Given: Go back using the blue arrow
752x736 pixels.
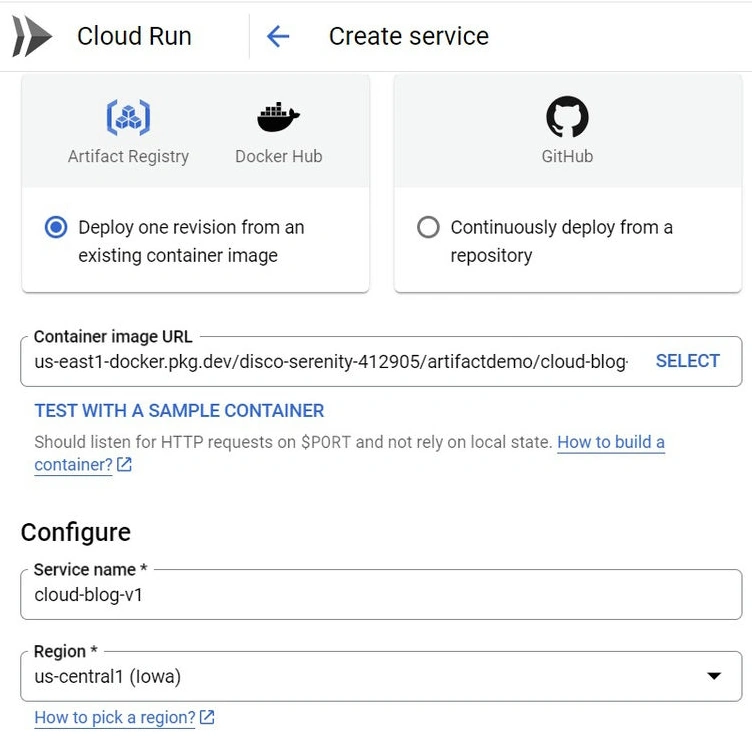Looking at the screenshot, I should (278, 36).
